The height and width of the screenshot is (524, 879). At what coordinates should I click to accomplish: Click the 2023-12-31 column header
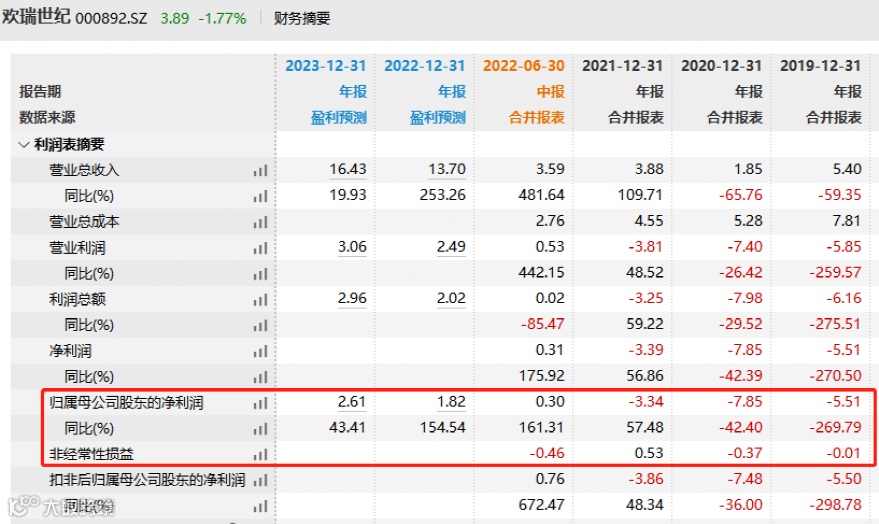(326, 66)
